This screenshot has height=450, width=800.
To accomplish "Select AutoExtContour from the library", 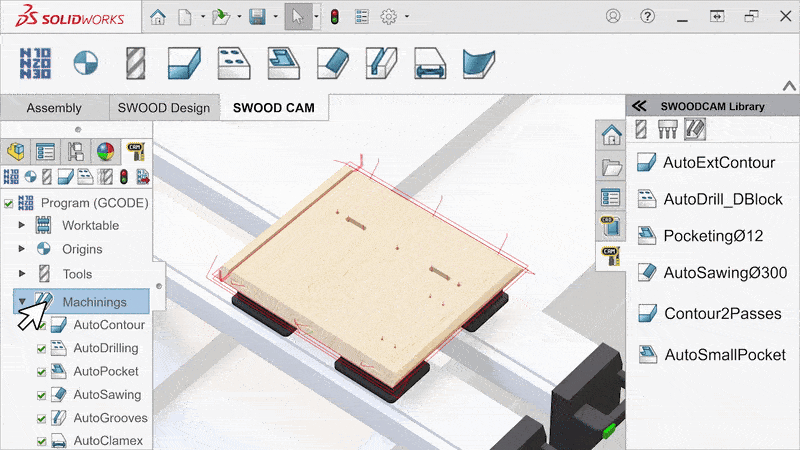I will pyautogui.click(x=706, y=163).
